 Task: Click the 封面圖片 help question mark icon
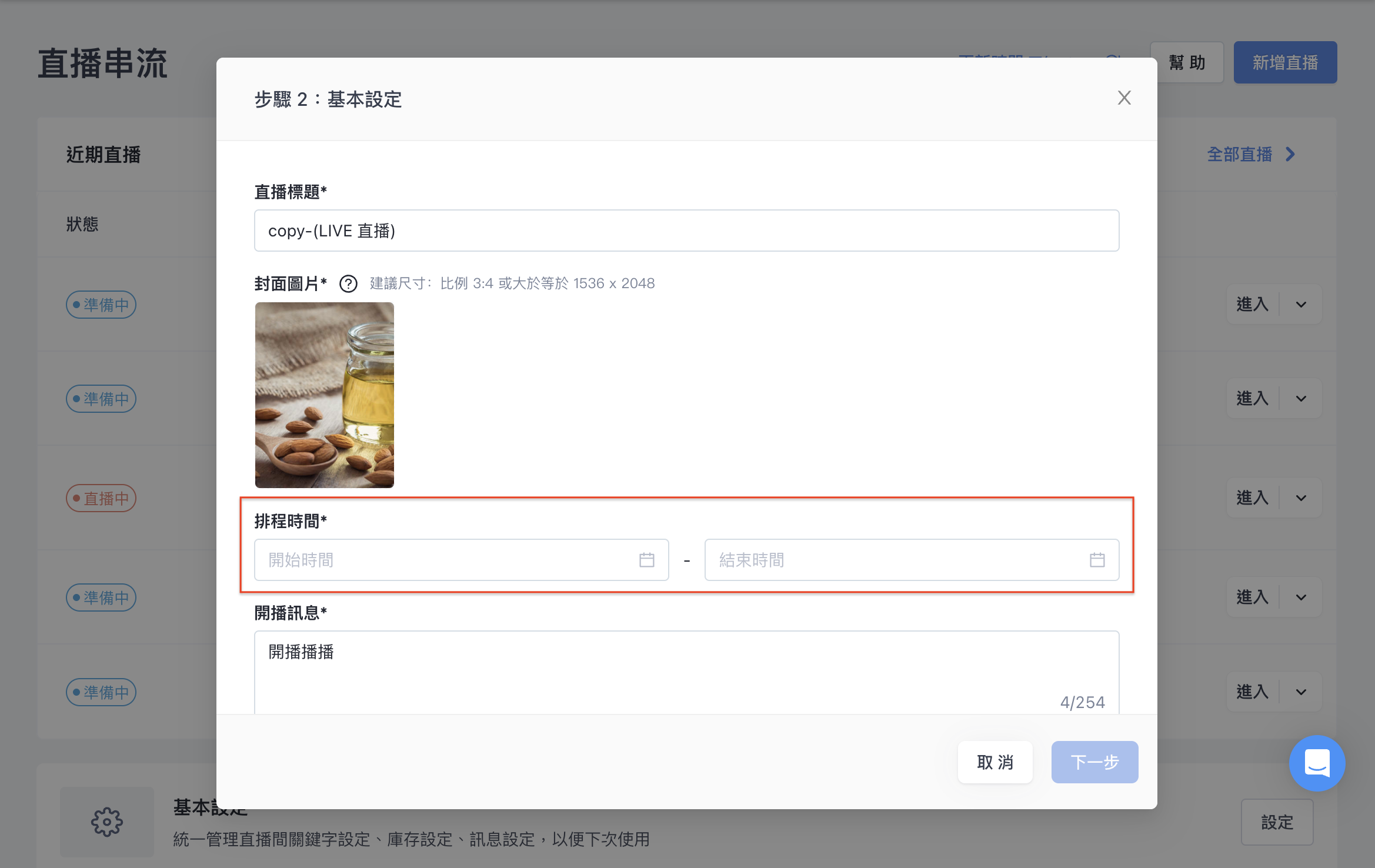click(x=348, y=284)
